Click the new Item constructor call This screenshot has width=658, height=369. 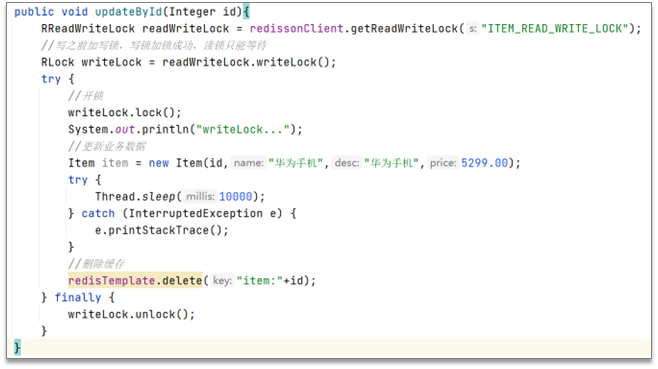tap(334, 163)
